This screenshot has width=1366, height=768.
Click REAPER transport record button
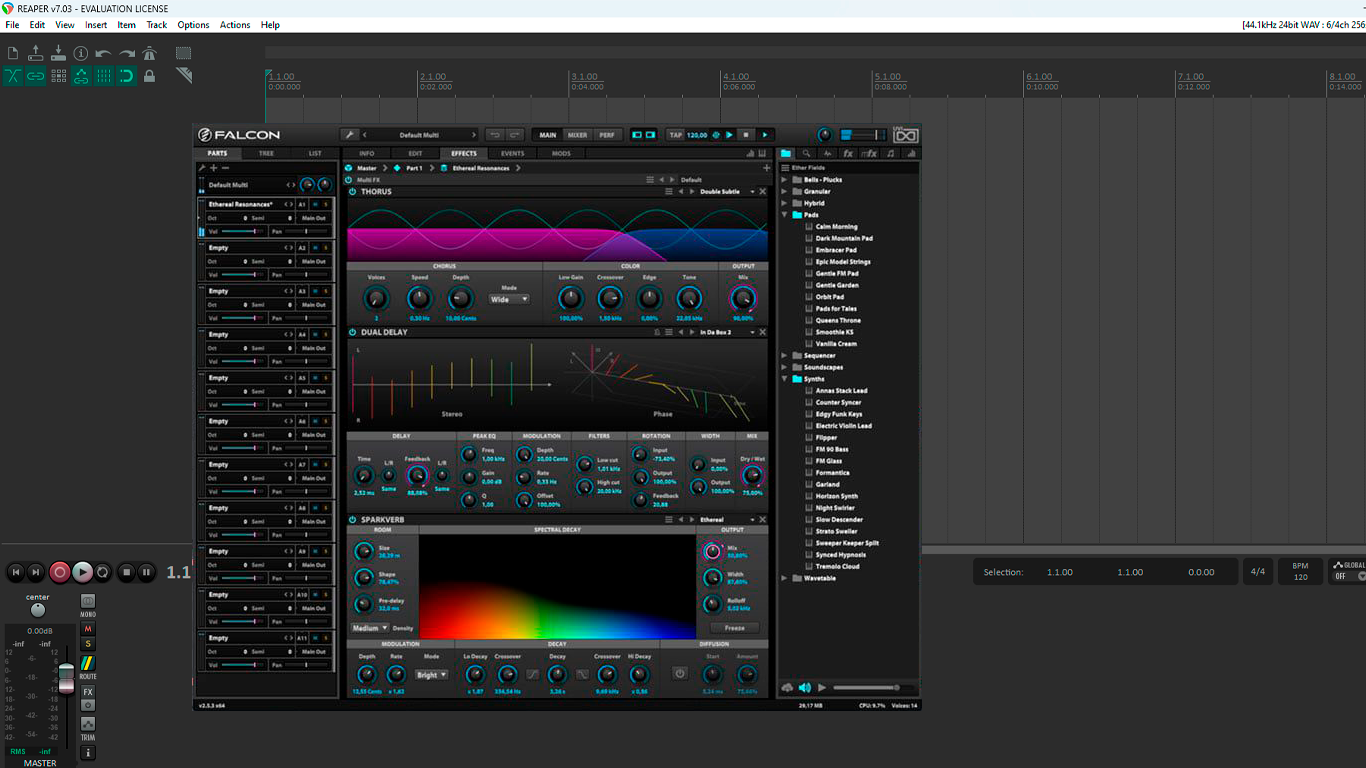tap(60, 572)
